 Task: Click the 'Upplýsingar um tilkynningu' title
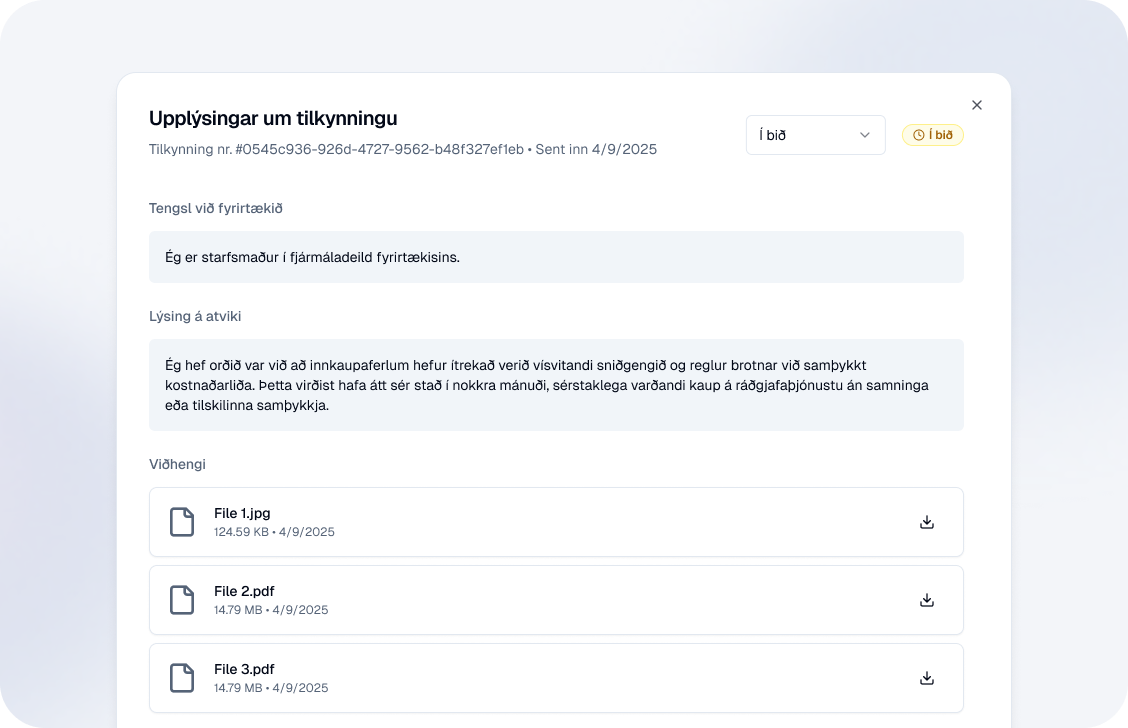(273, 118)
